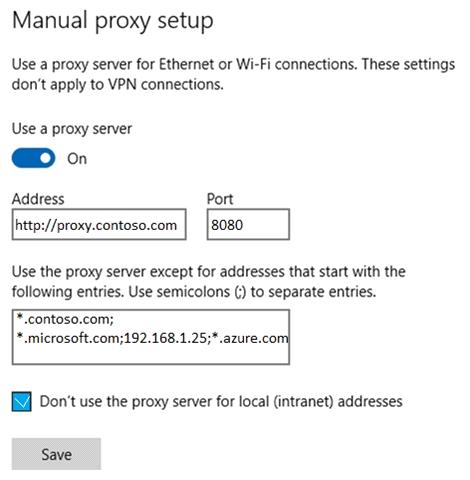The height and width of the screenshot is (480, 470).
Task: Place cursor on the *.azure.com exception entry
Action: tap(250, 338)
